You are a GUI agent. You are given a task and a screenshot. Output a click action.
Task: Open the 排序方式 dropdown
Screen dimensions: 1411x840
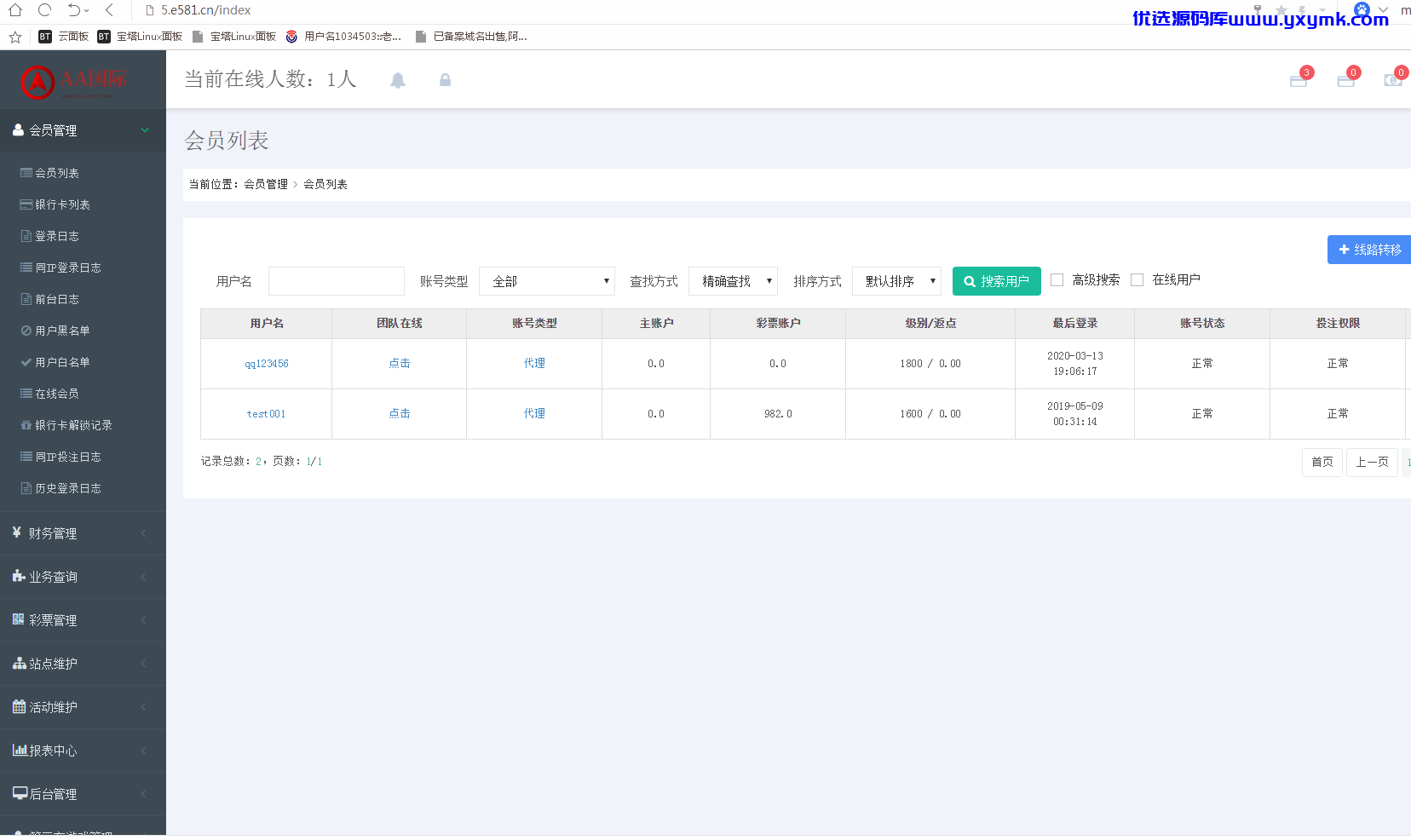pos(896,281)
